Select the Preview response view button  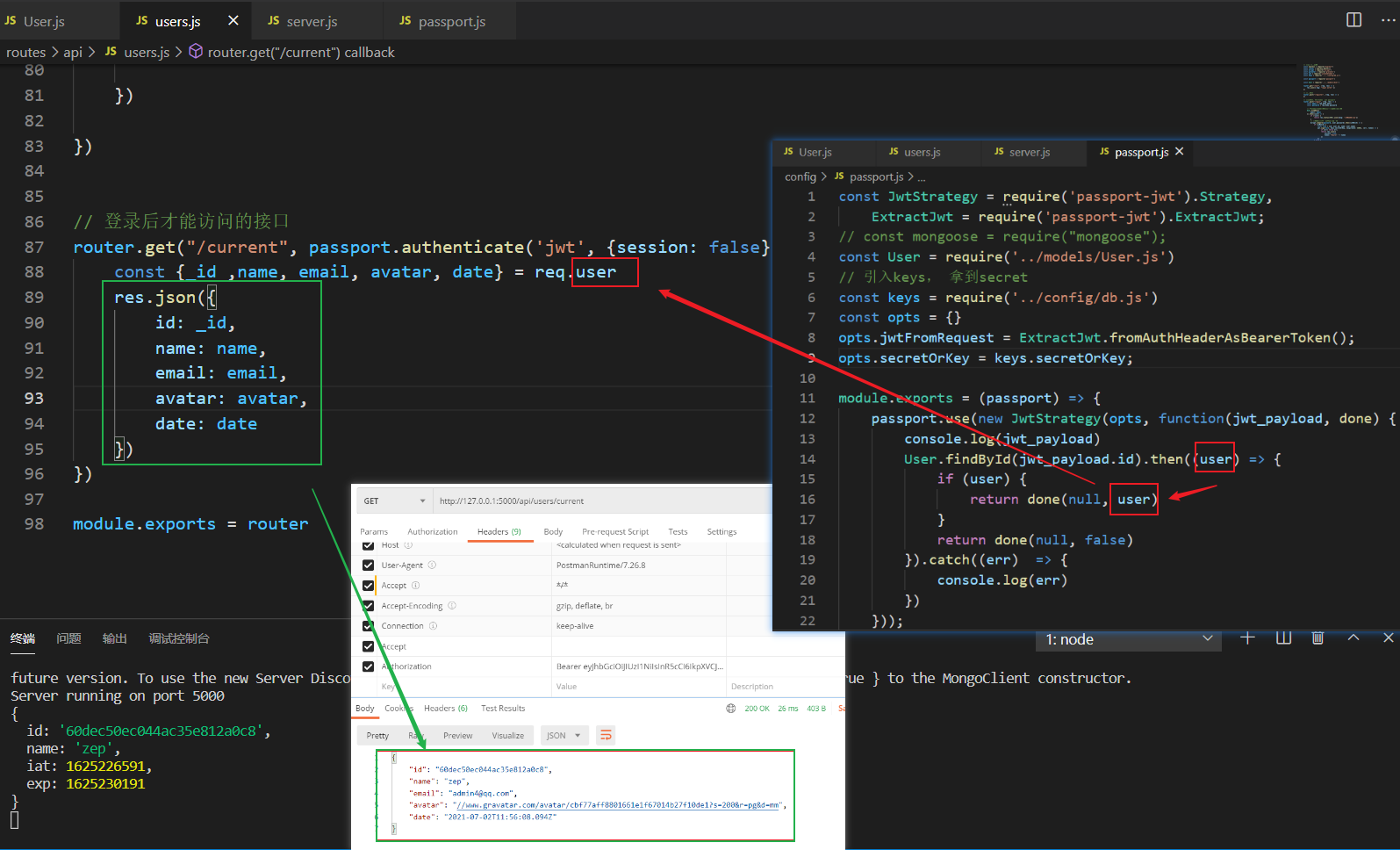coord(457,735)
